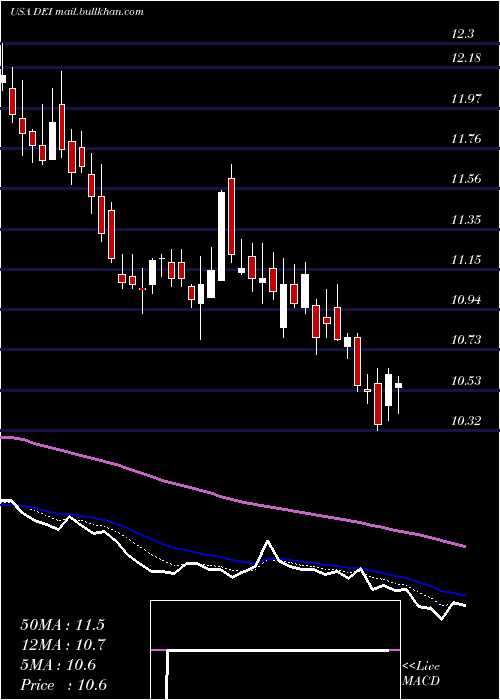
Task: Click the 12.18 price level label
Action: pos(466,58)
